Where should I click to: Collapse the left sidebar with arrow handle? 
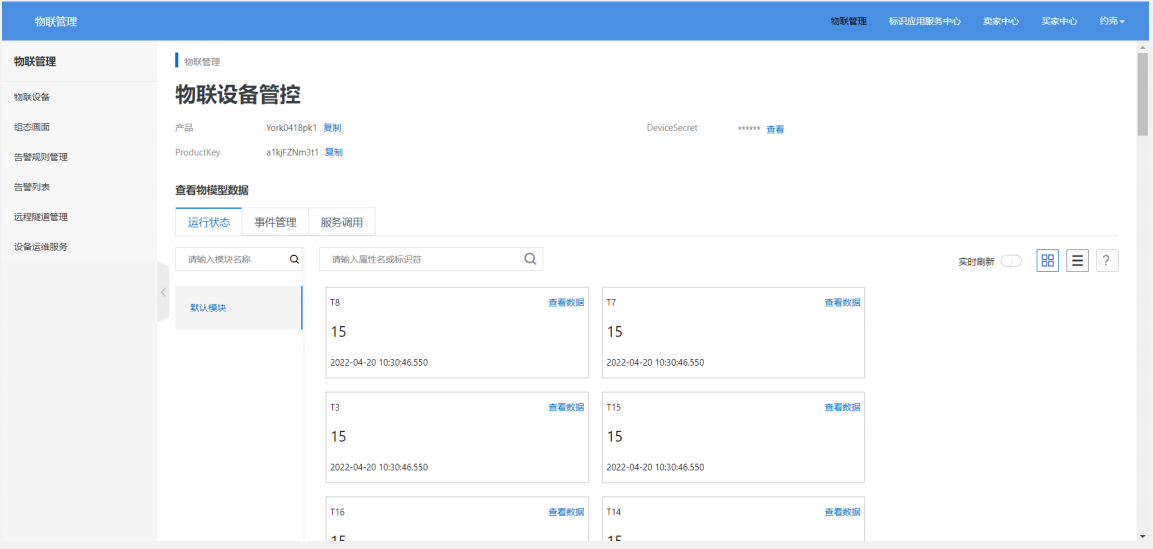click(163, 292)
